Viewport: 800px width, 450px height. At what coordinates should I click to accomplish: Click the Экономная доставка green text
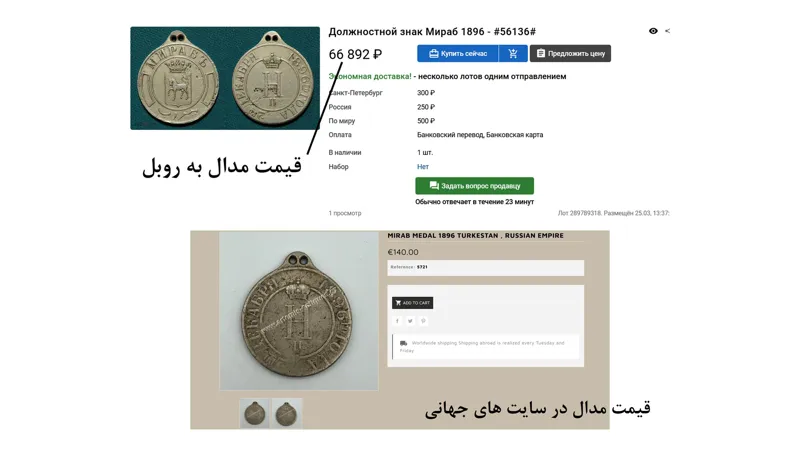pyautogui.click(x=370, y=77)
